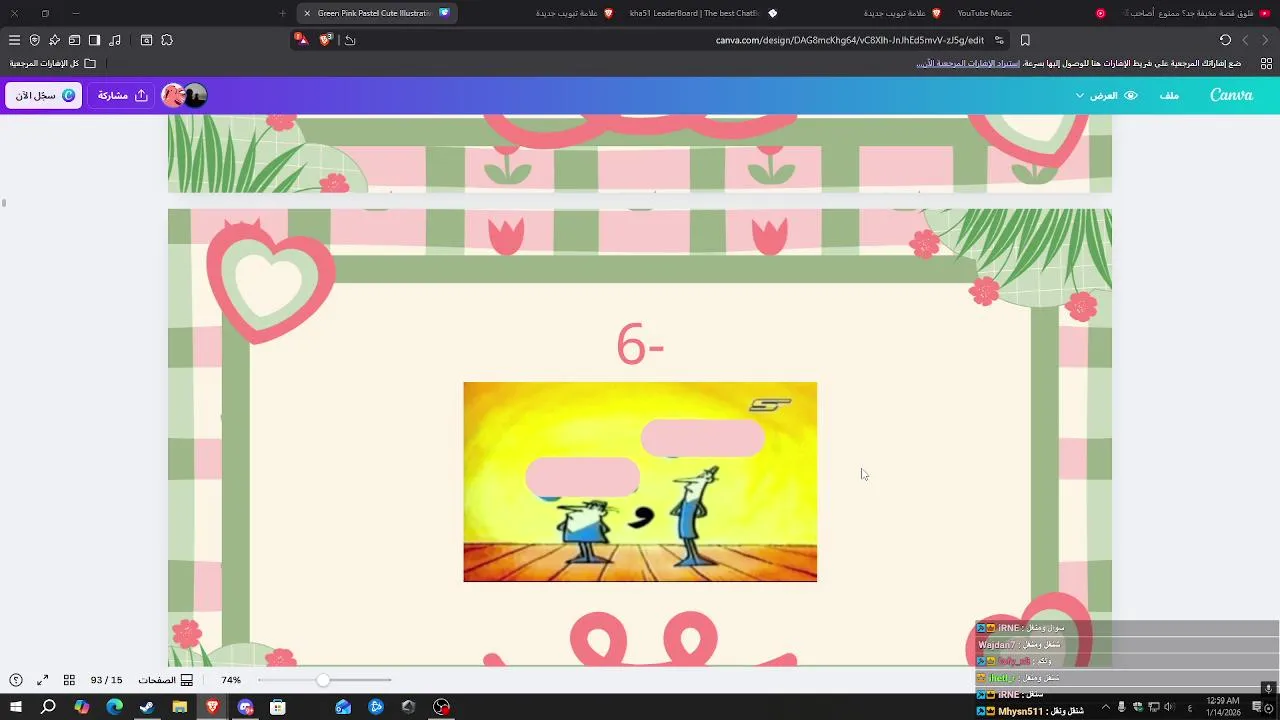This screenshot has height=720, width=1280.
Task: Bookmark this page with the bookmark icon
Action: pyautogui.click(x=1025, y=40)
